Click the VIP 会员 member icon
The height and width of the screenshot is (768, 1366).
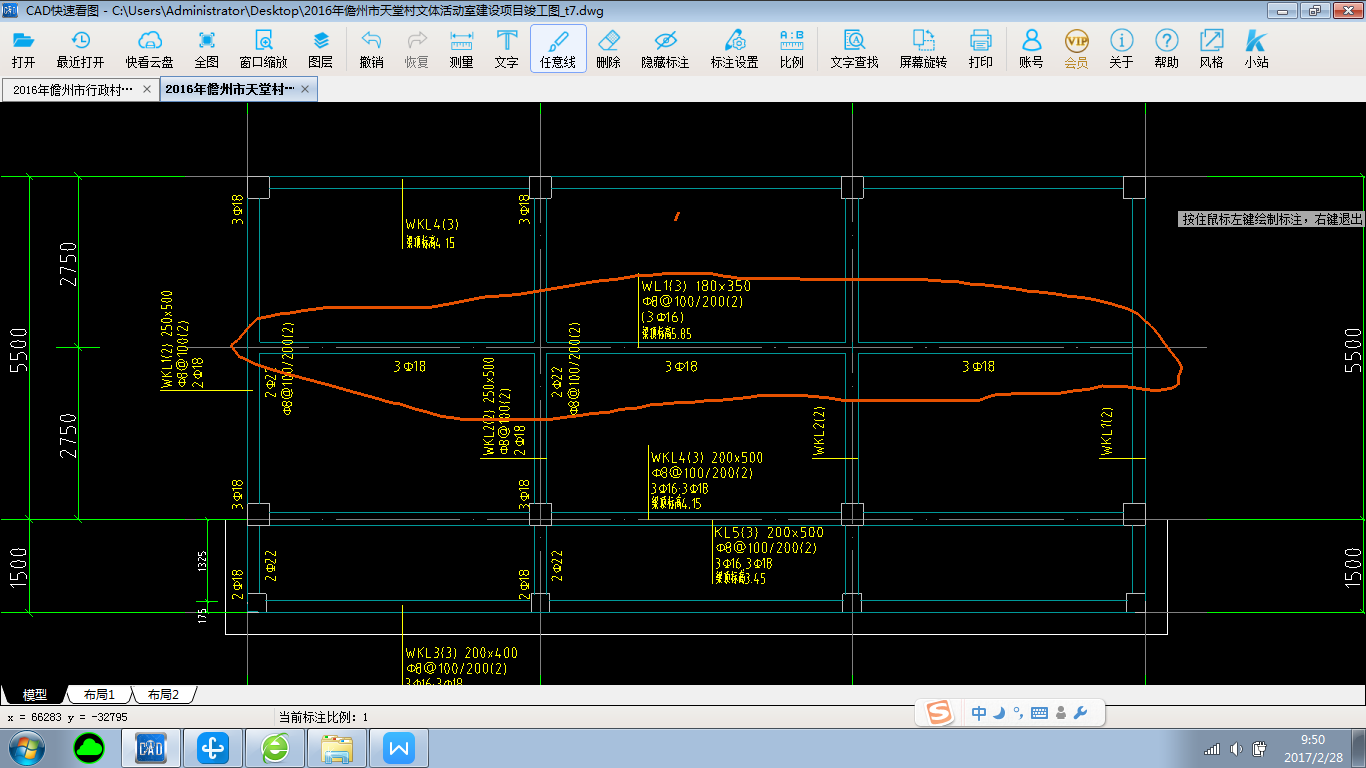(x=1076, y=49)
